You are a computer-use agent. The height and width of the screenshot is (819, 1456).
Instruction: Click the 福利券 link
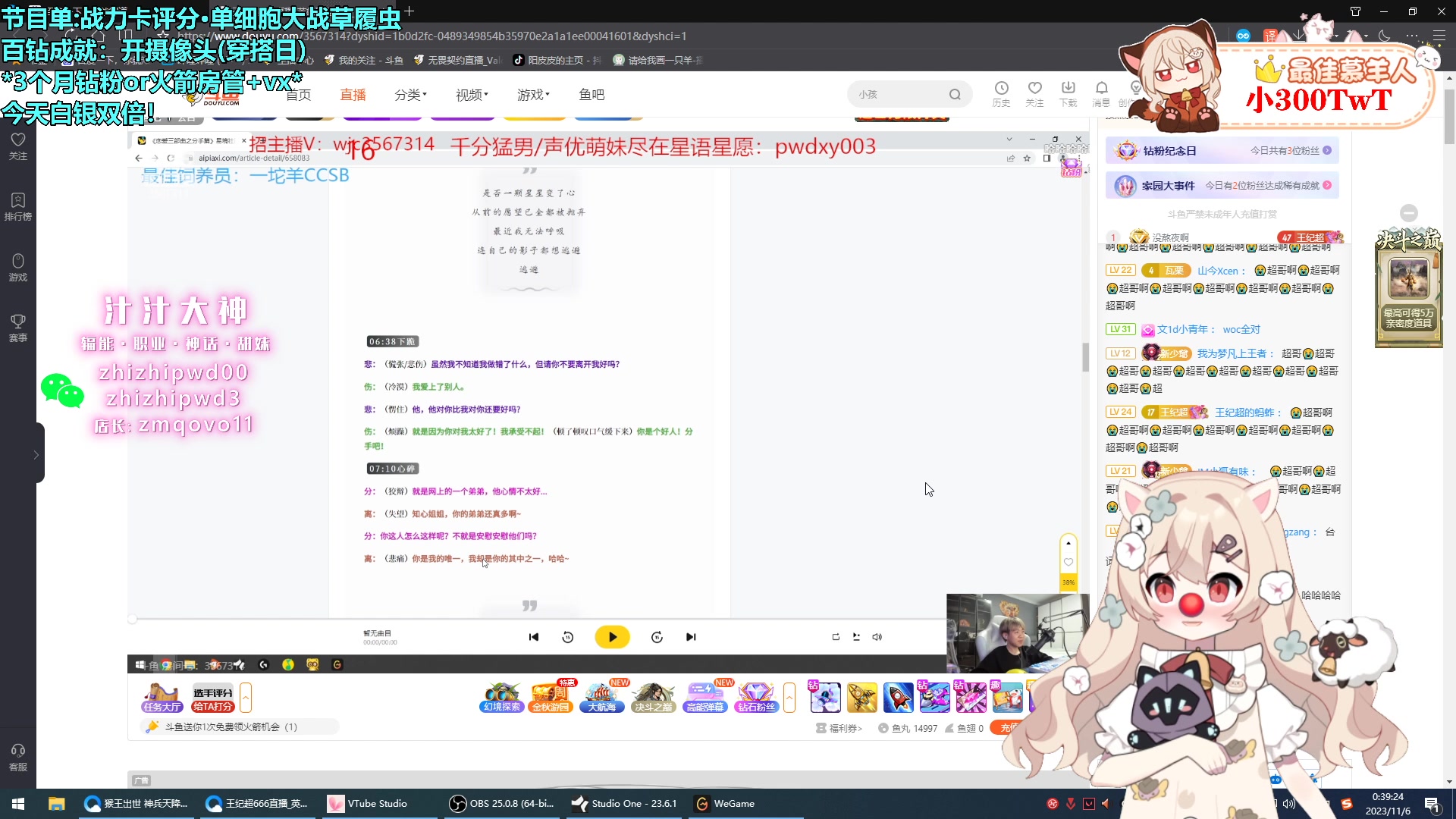point(839,728)
